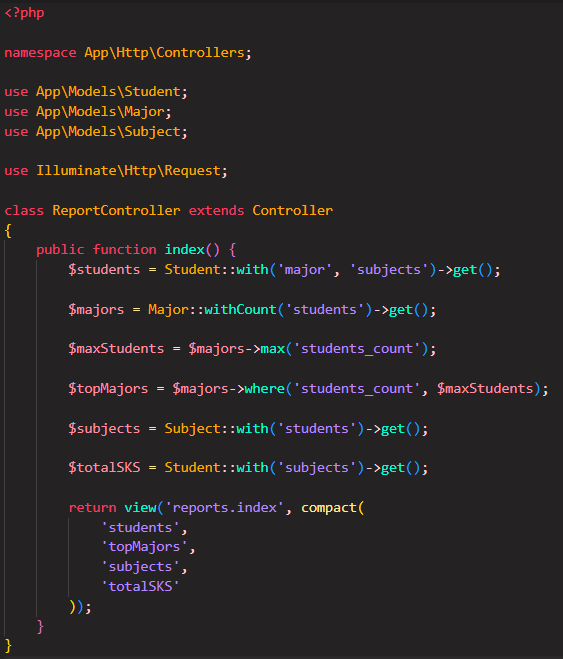The height and width of the screenshot is (659, 563).
Task: Click the '$majors' variable on the withCount line
Action: point(96,310)
